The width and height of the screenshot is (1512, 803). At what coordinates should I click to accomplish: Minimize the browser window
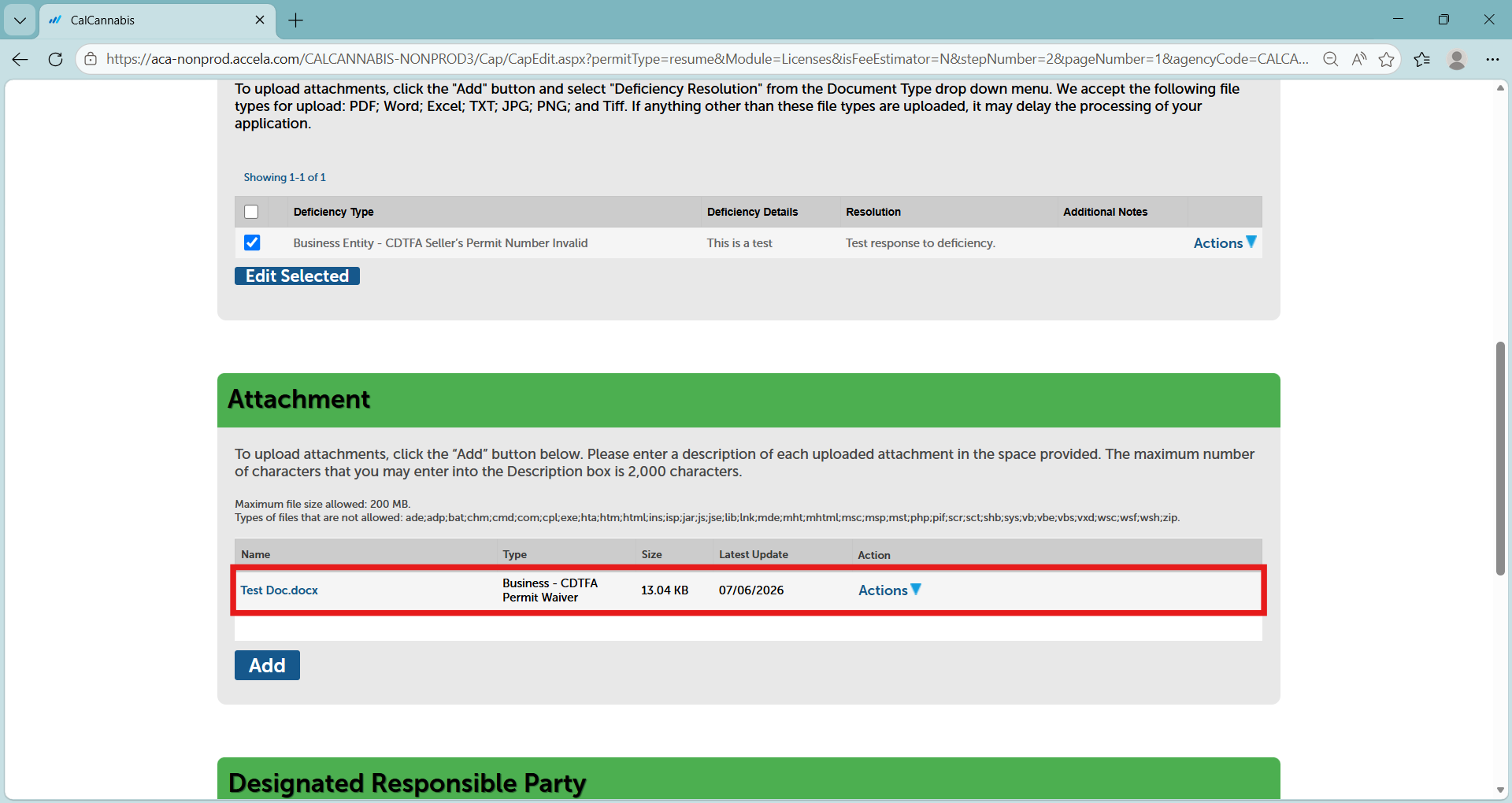[x=1398, y=20]
